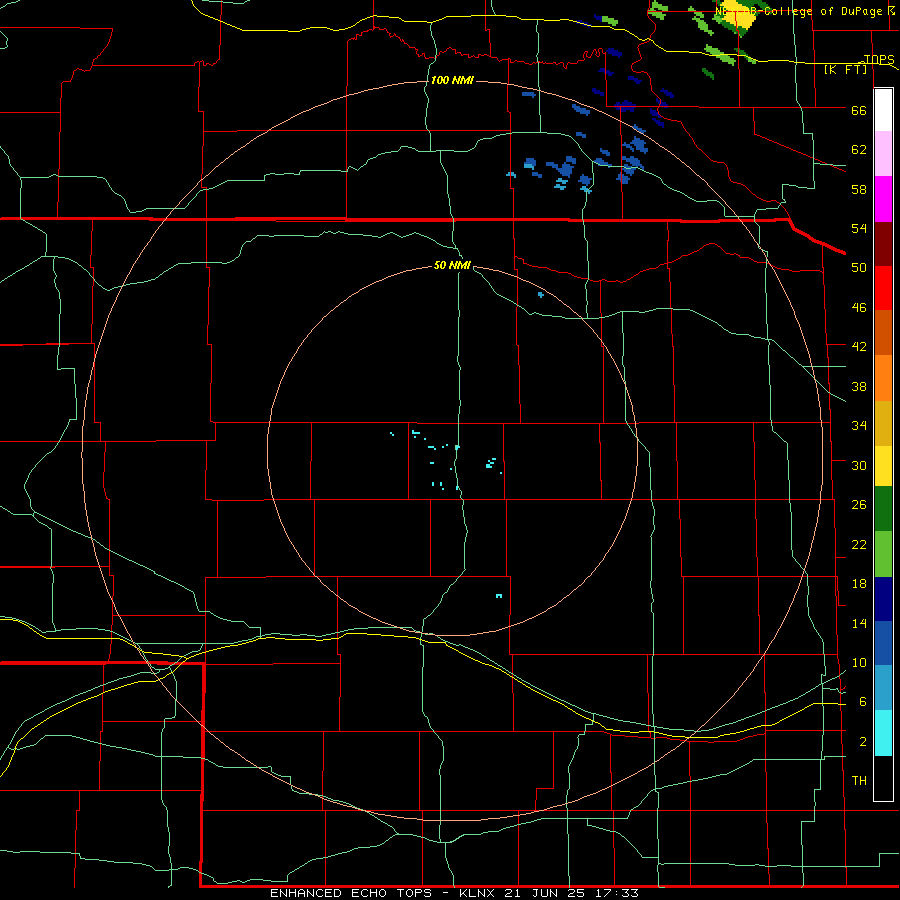The width and height of the screenshot is (900, 900).
Task: Click the light pink legend swatch
Action: pos(883,153)
